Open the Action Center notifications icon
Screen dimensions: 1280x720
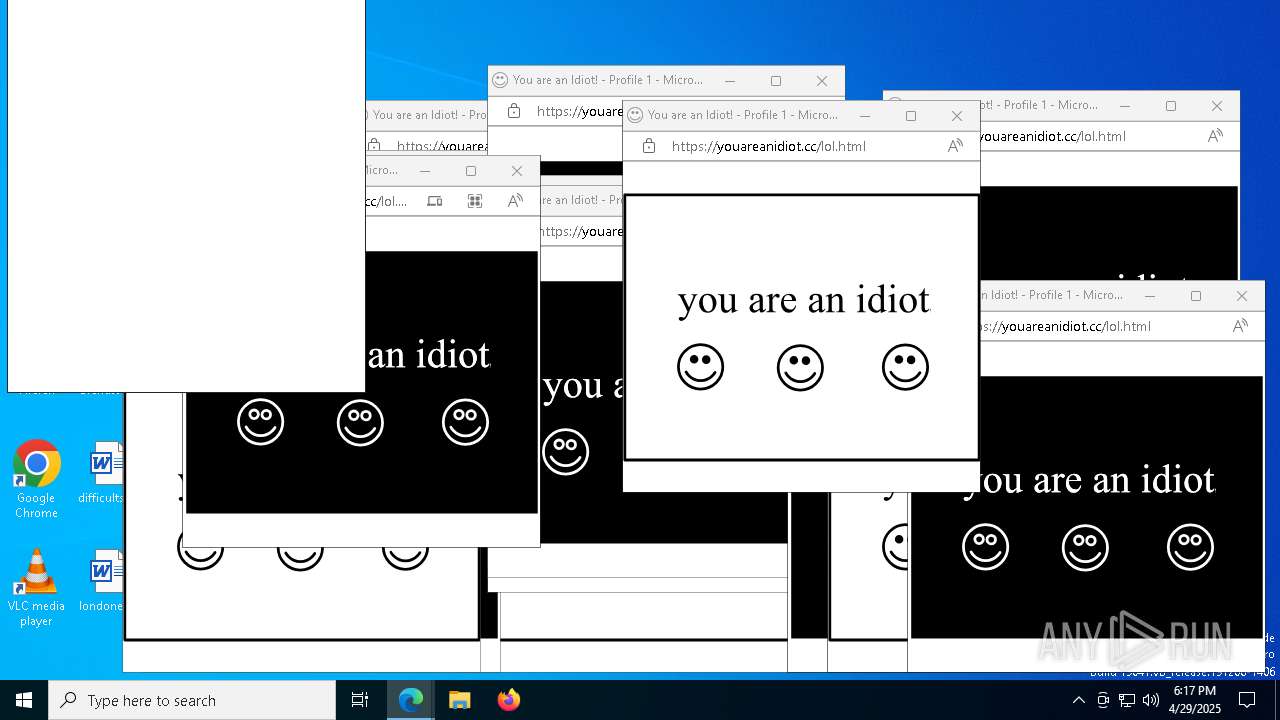pos(1247,700)
